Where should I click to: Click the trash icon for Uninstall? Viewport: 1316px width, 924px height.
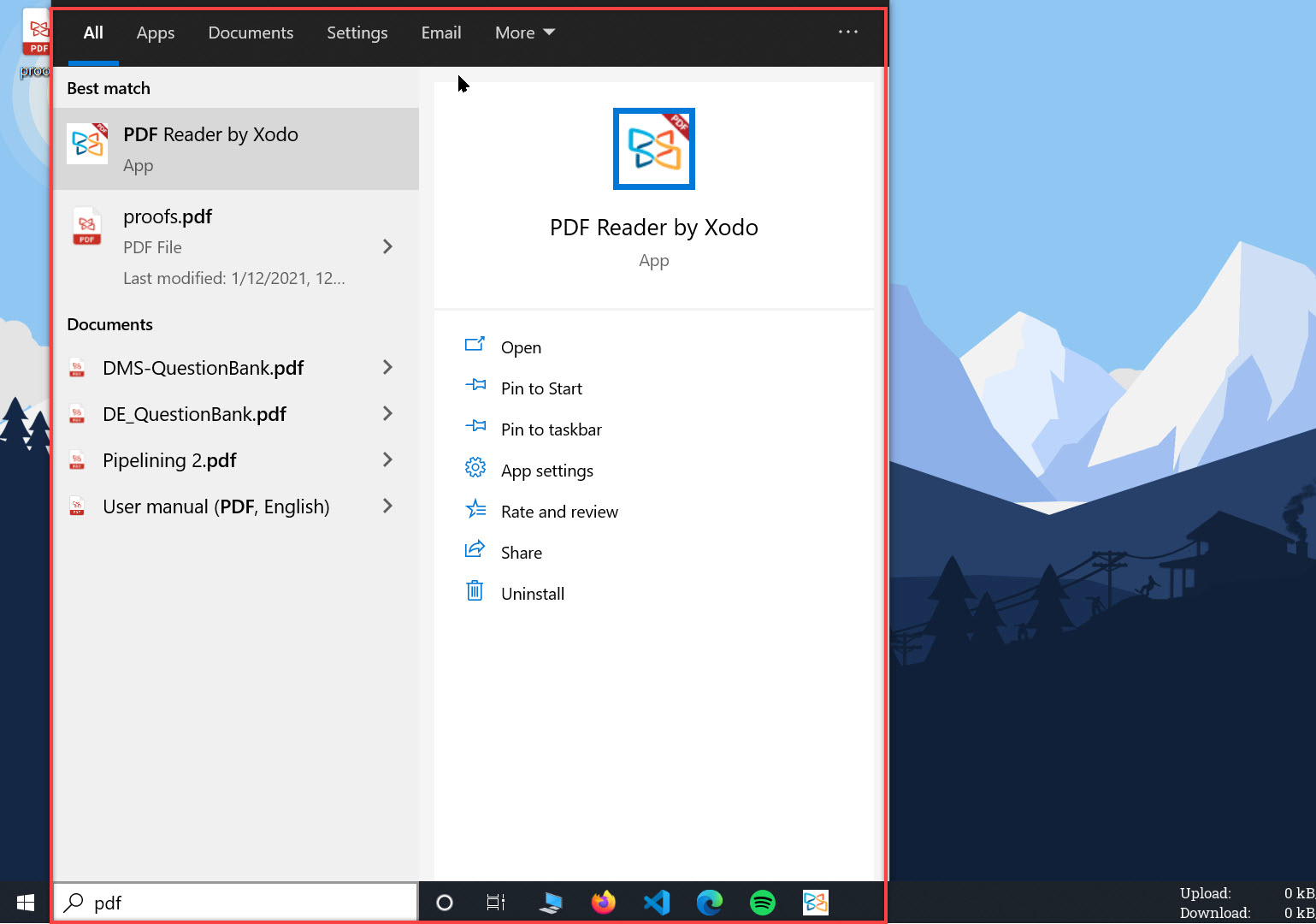pos(475,590)
